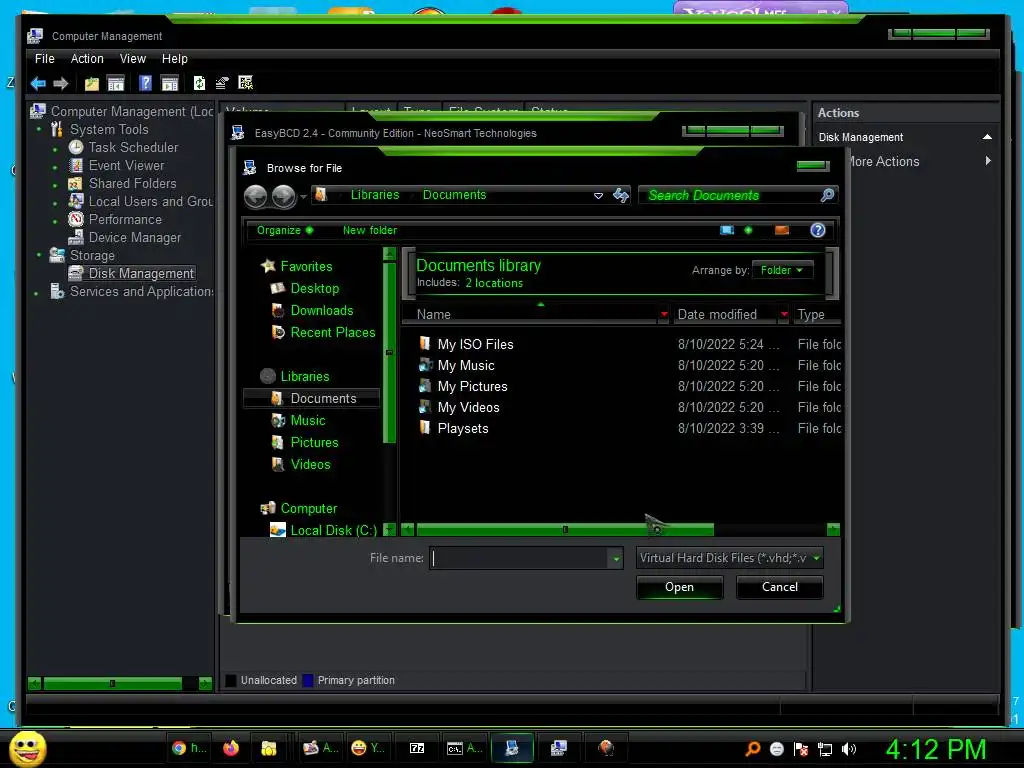The width and height of the screenshot is (1024, 768).
Task: Open the Action menu
Action: 87,59
